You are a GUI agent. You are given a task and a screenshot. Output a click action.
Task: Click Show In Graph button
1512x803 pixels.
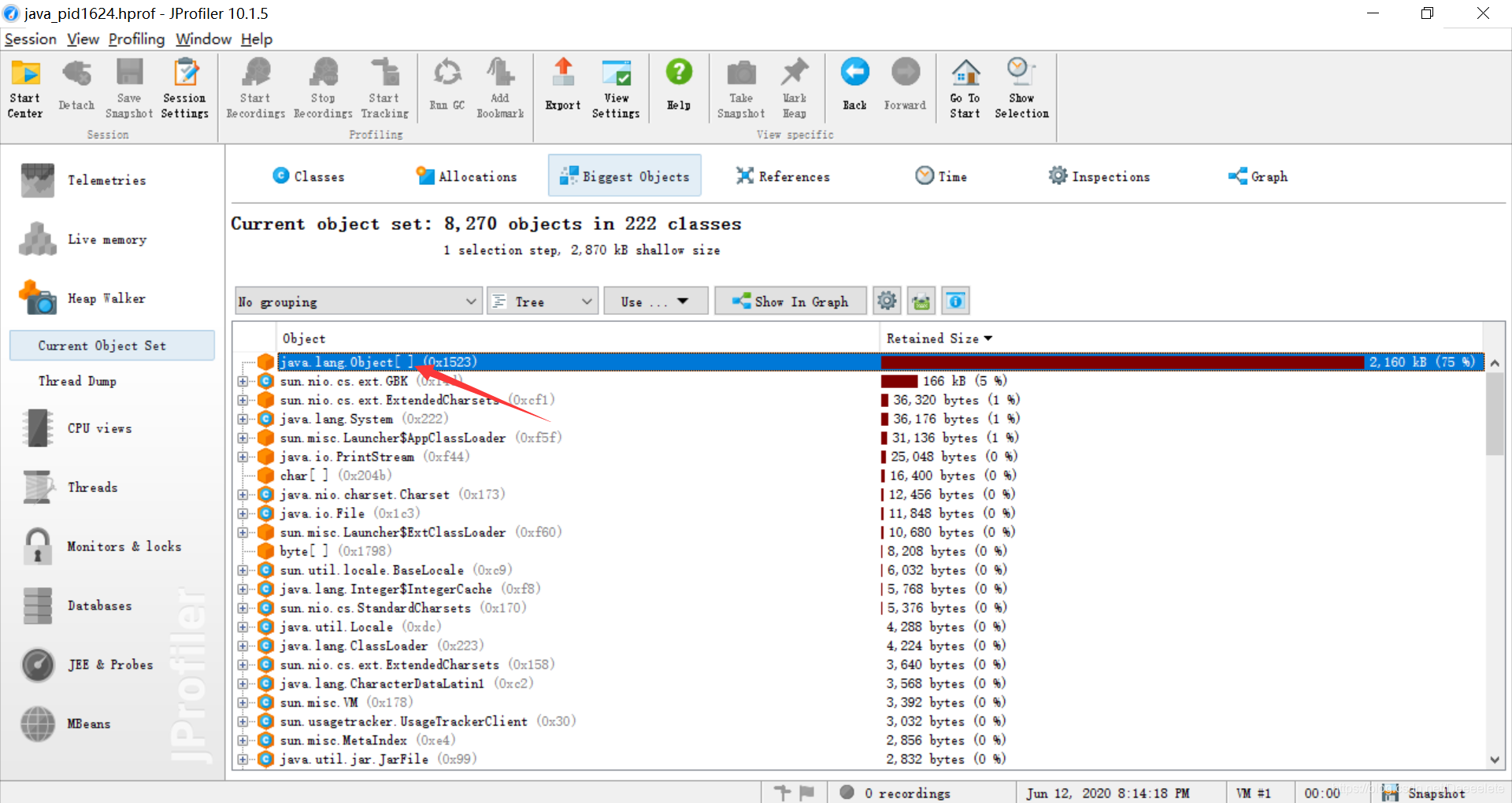click(791, 302)
